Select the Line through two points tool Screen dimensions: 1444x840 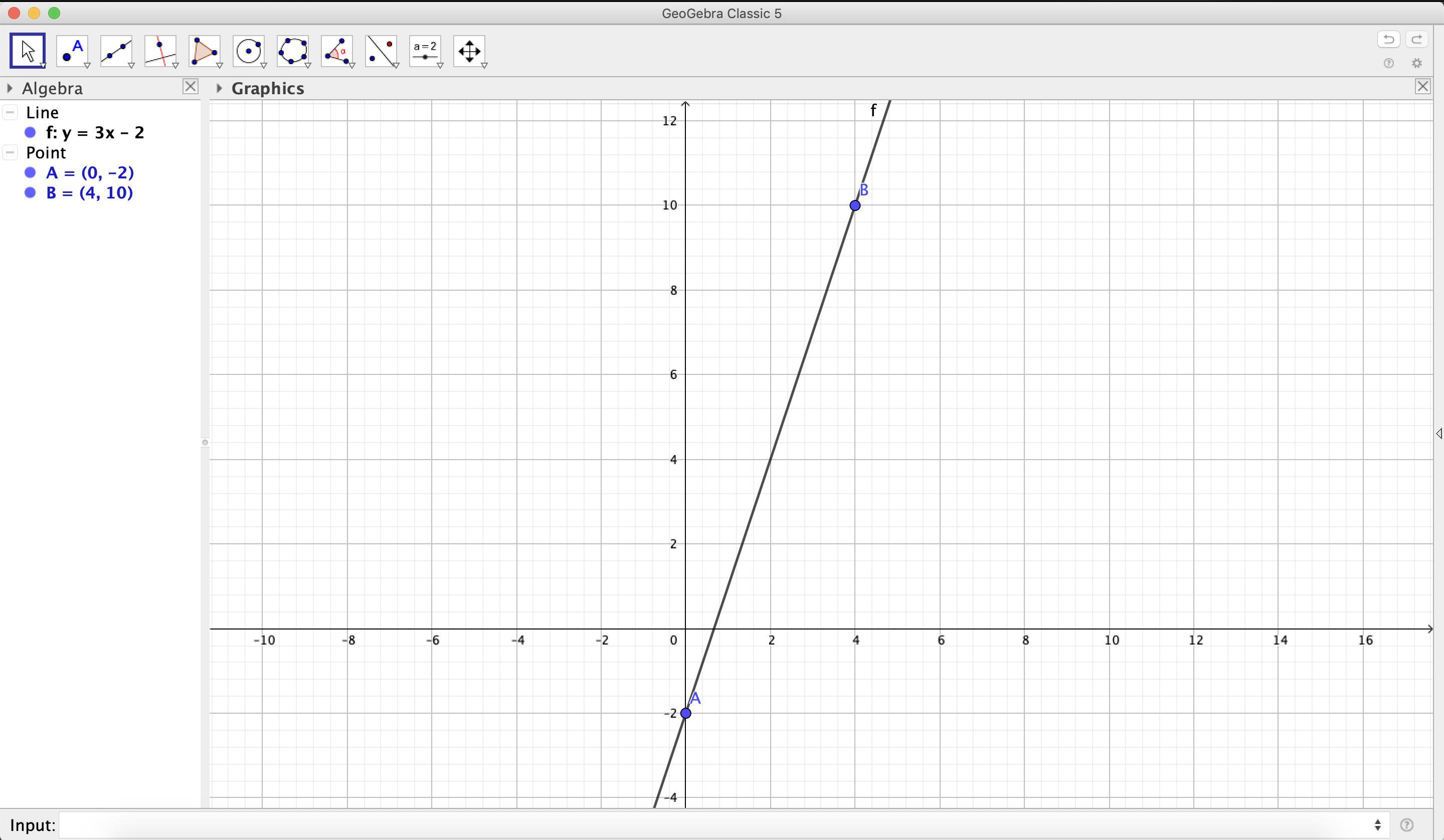point(116,51)
